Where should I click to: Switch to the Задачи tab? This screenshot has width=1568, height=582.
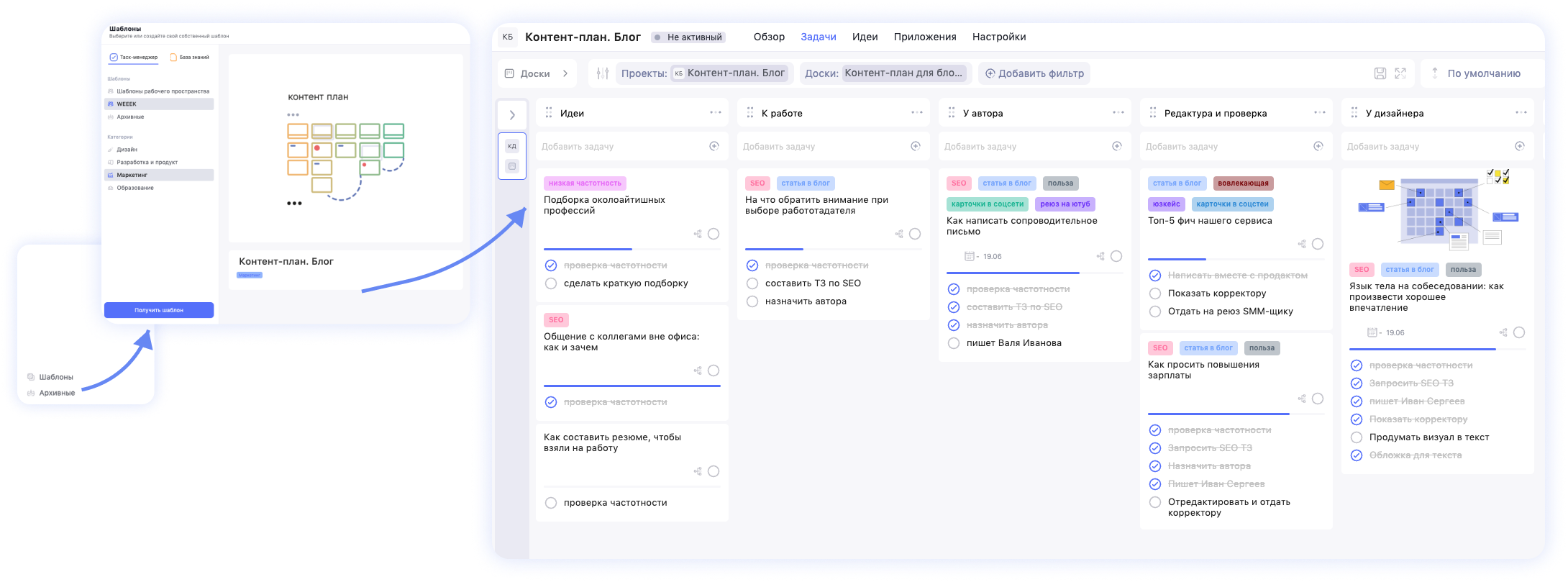point(819,37)
